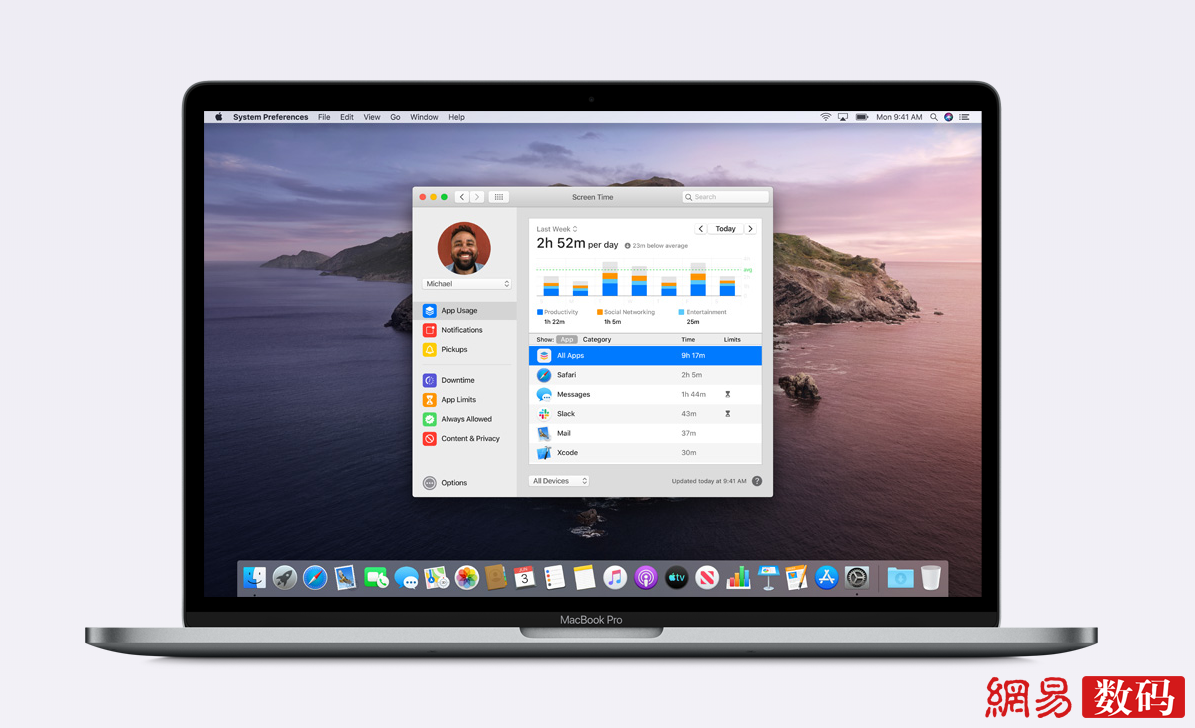Screen dimensions: 1195x728
Task: Click the help question mark button
Action: [757, 481]
